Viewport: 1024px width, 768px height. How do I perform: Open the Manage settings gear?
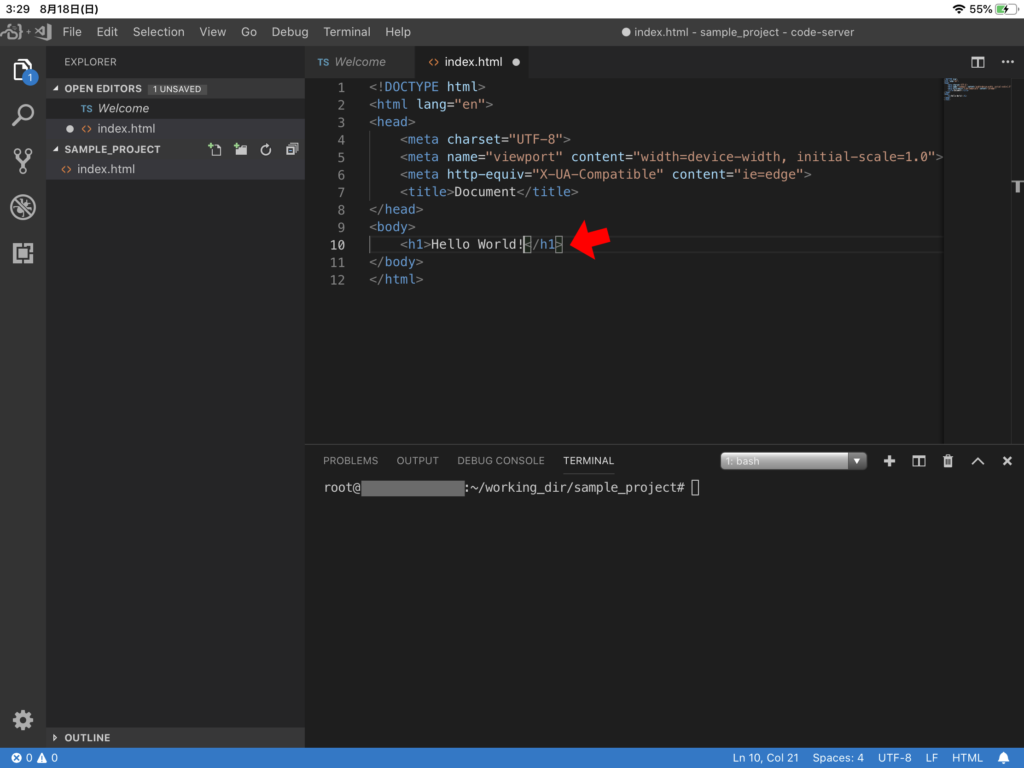click(23, 720)
